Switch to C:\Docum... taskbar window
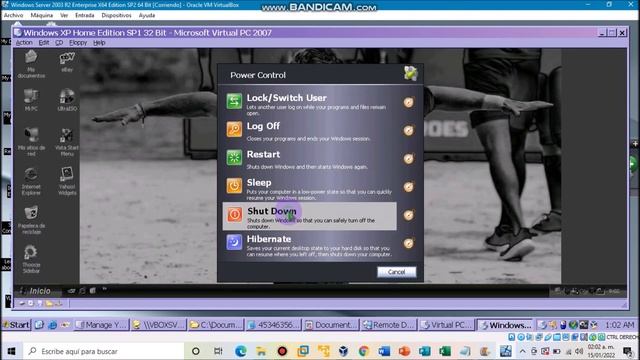Image resolution: width=640 pixels, height=360 pixels. click(x=216, y=325)
